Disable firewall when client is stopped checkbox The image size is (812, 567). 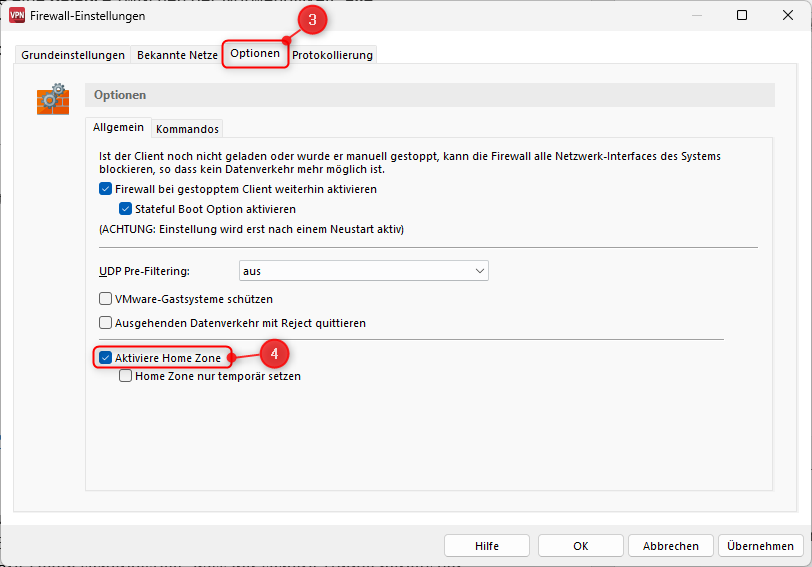point(106,189)
